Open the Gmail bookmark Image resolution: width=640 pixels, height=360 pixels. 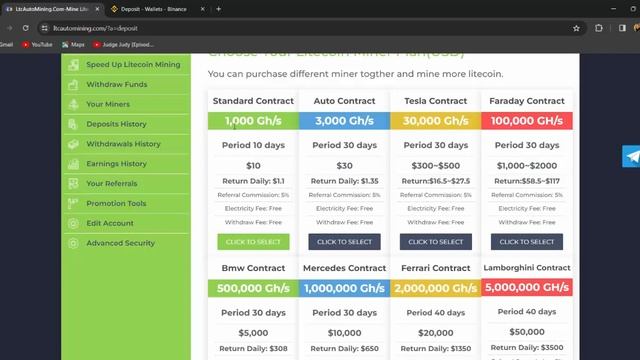pos(6,44)
